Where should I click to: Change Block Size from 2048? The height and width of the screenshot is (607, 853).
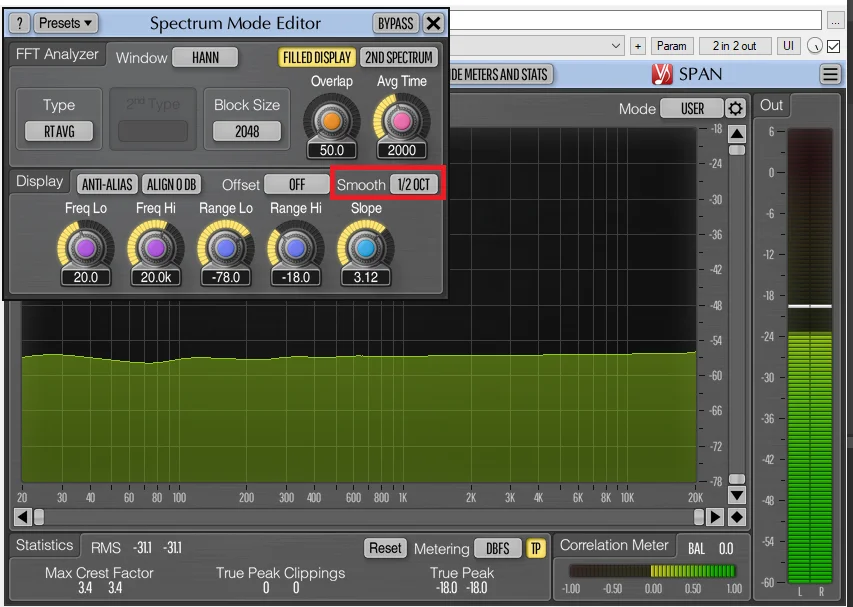246,132
